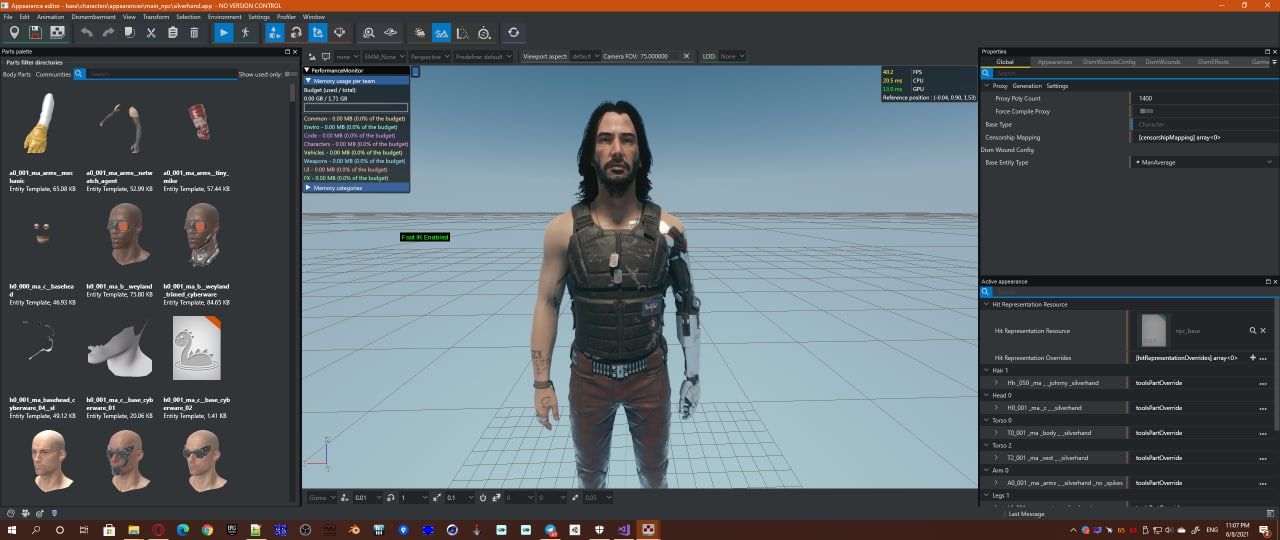1280x540 pixels.
Task: Open search for npc_base resource magnifier
Action: (x=1252, y=330)
